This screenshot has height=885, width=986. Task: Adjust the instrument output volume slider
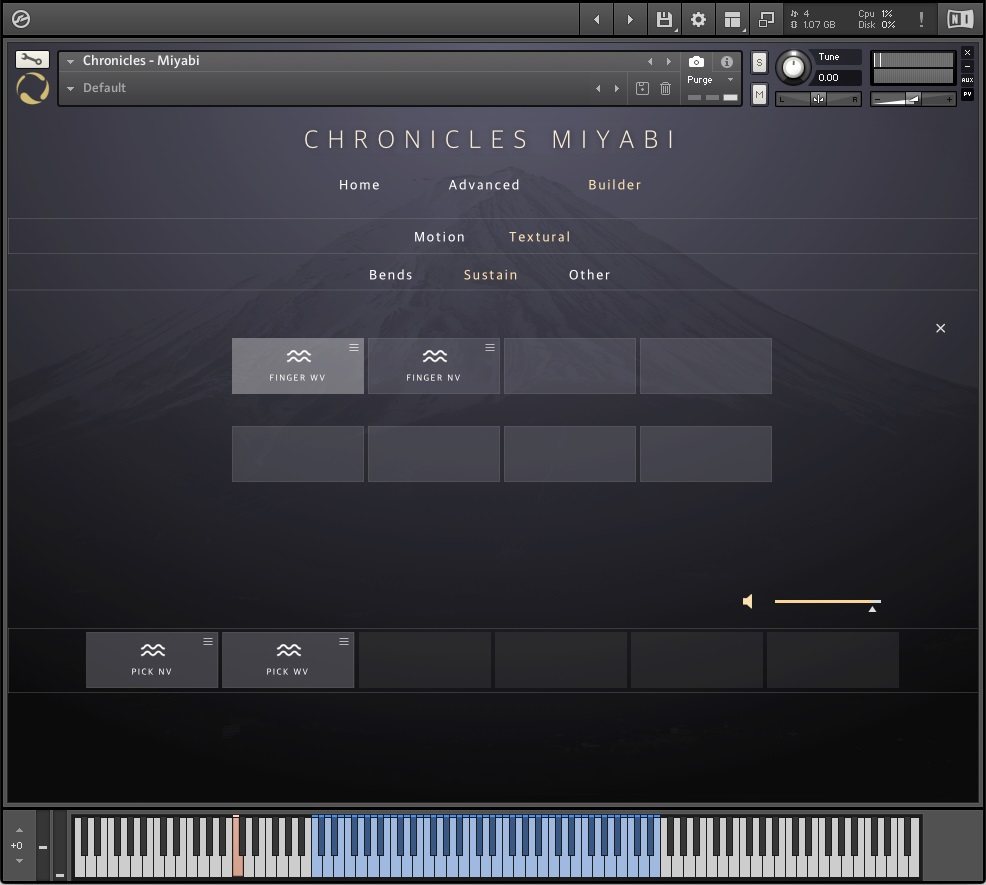point(913,99)
